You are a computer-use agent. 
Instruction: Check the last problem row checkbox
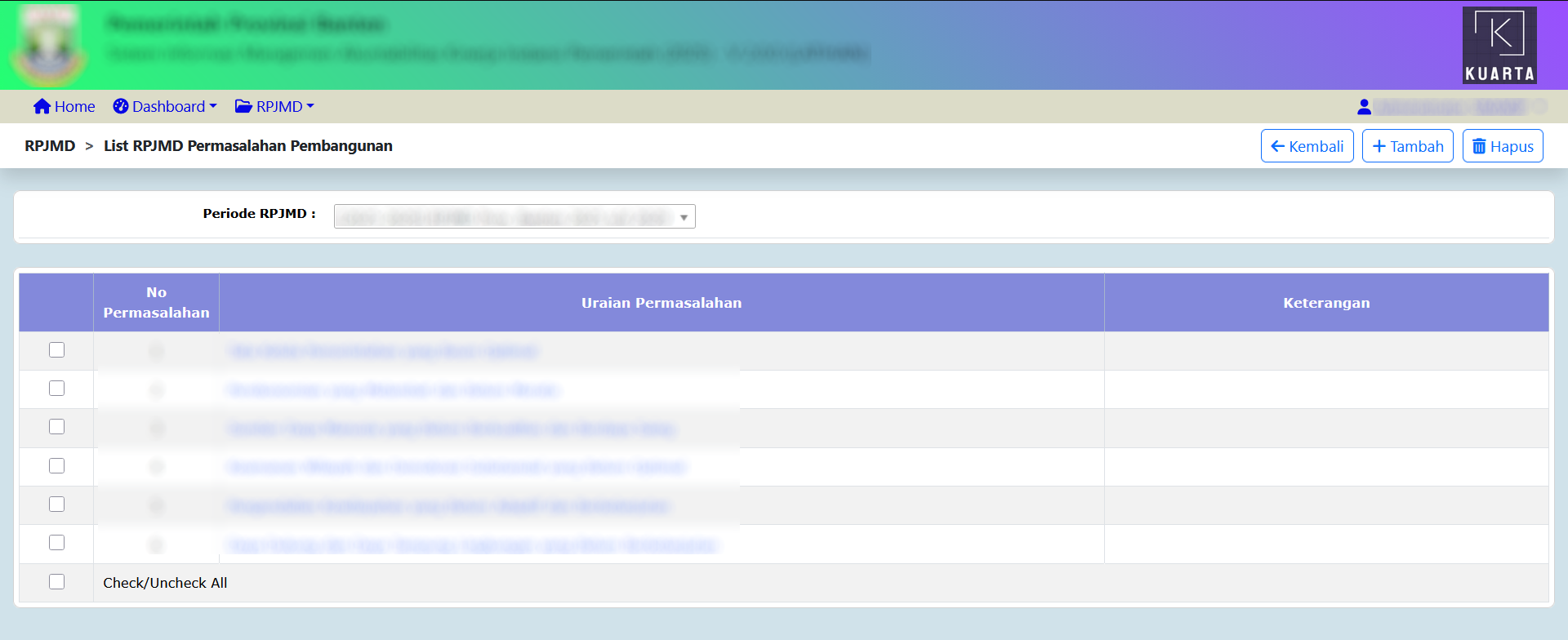coord(56,543)
